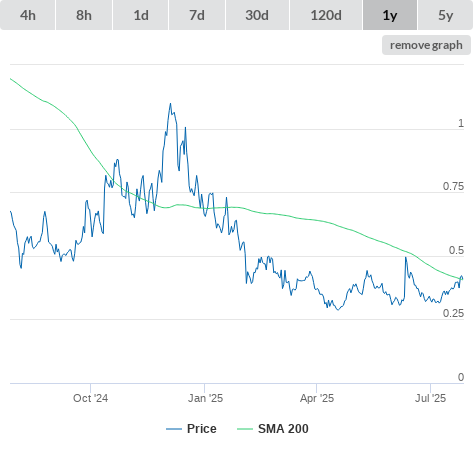474x455 pixels.
Task: Click the blue Price line color marker
Action: tap(174, 429)
